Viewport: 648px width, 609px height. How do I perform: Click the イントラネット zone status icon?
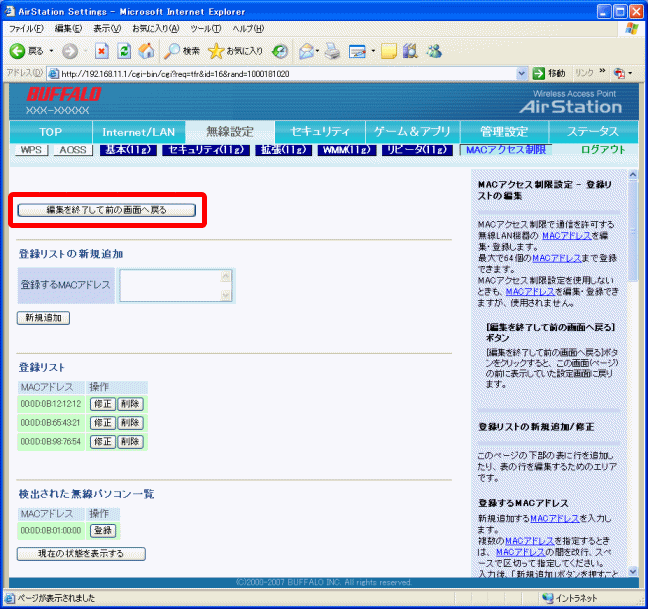click(x=548, y=598)
